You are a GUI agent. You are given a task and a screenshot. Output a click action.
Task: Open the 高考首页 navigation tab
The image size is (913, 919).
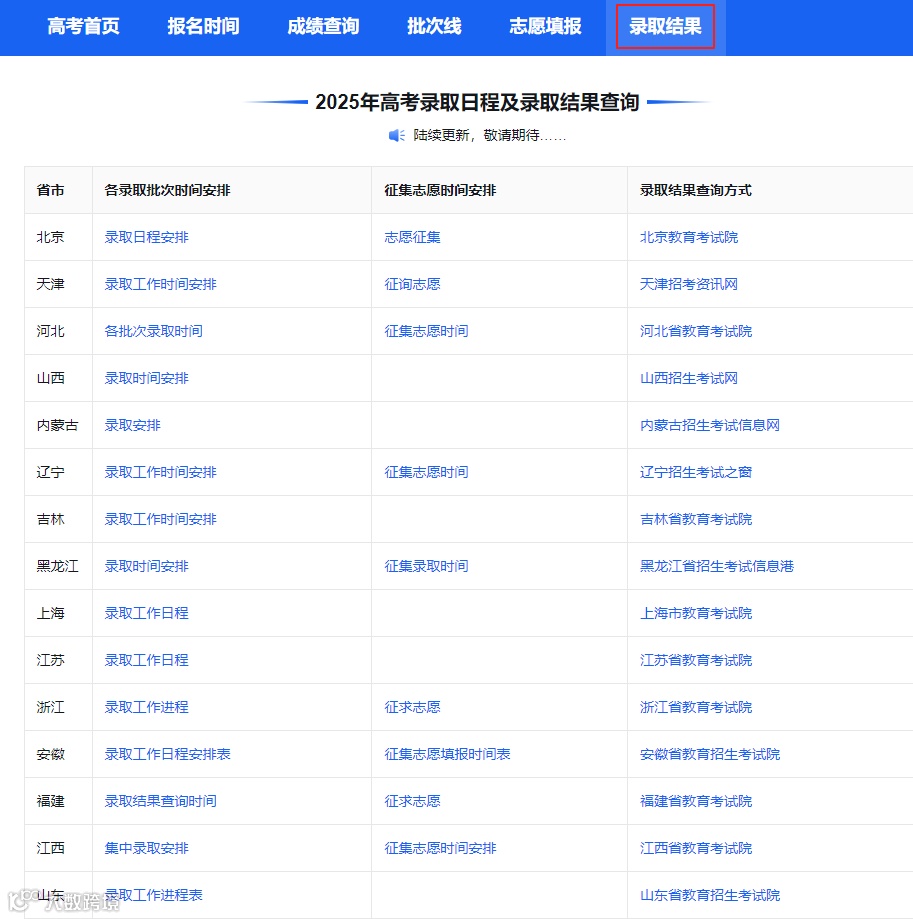(x=83, y=26)
